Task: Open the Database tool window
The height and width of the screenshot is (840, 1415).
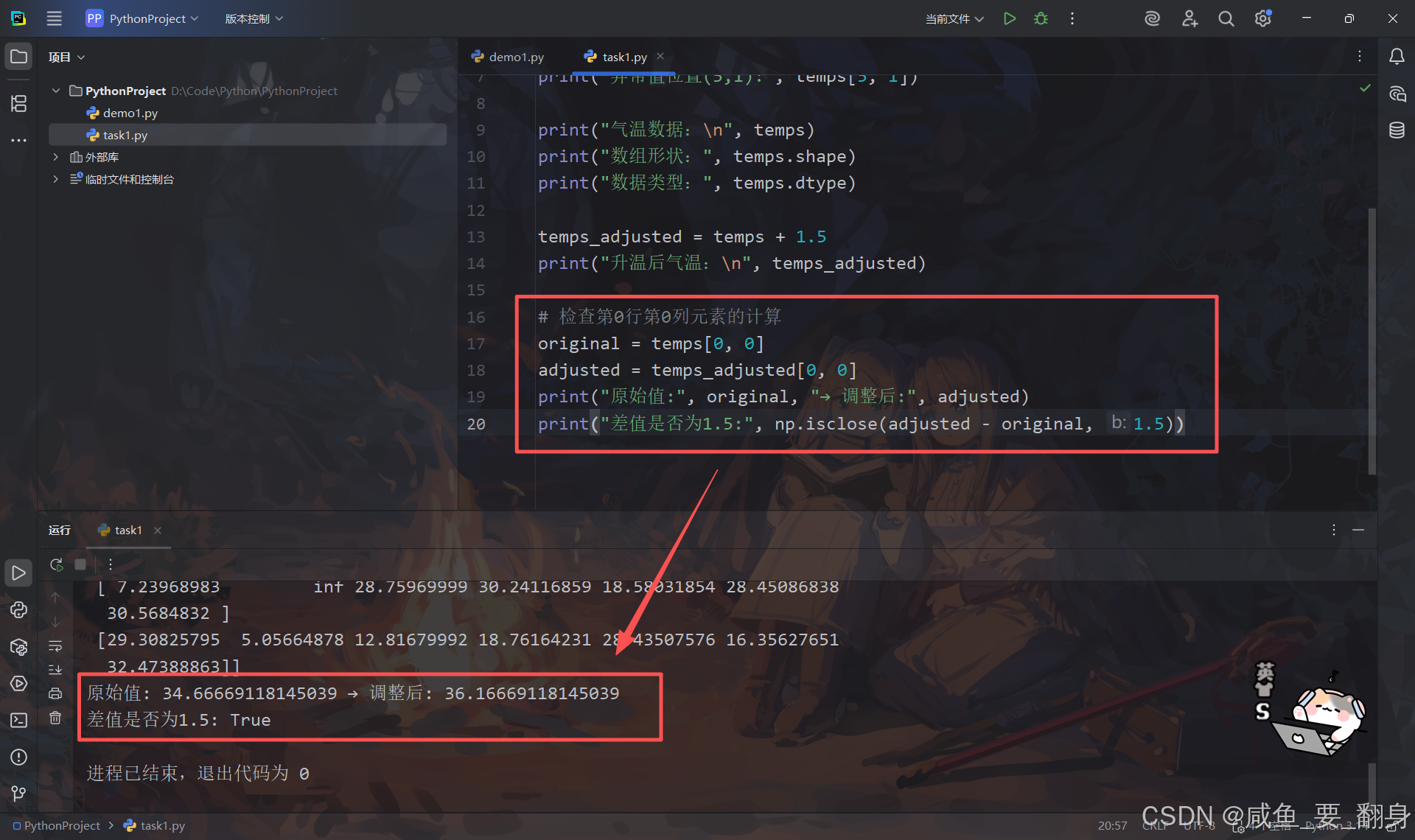Action: [1397, 130]
